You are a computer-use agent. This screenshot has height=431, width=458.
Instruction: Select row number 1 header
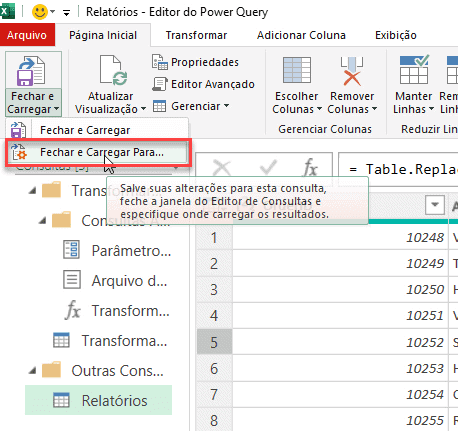pyautogui.click(x=214, y=237)
